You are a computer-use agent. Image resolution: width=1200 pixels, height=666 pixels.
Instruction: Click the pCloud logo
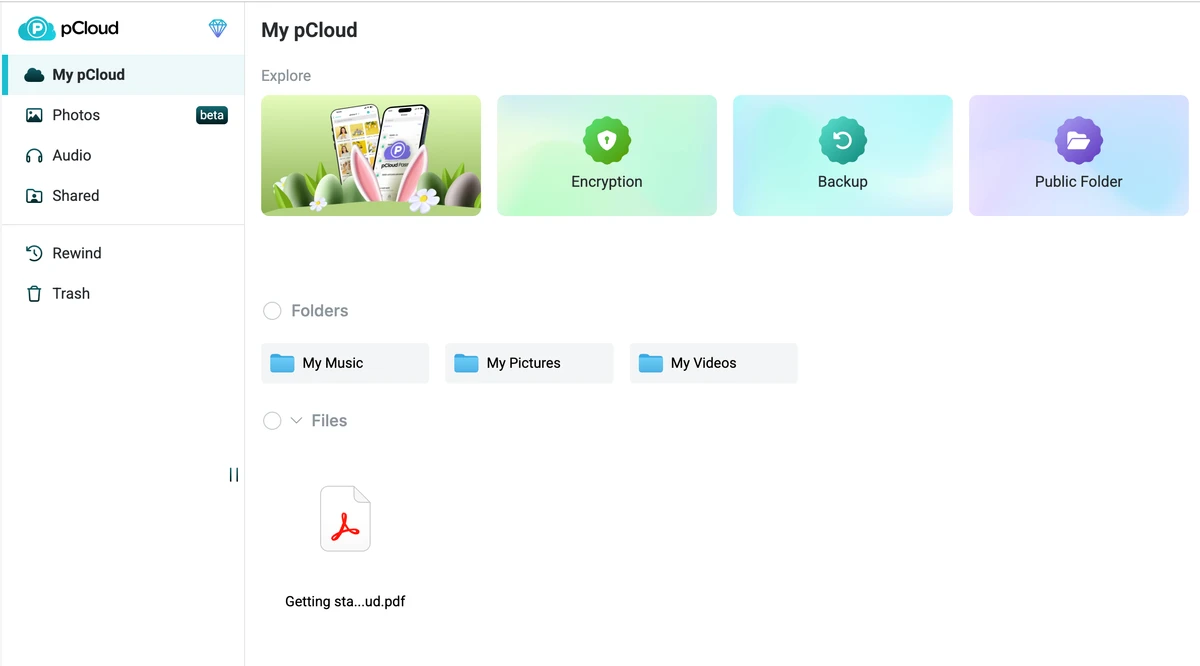click(x=68, y=29)
